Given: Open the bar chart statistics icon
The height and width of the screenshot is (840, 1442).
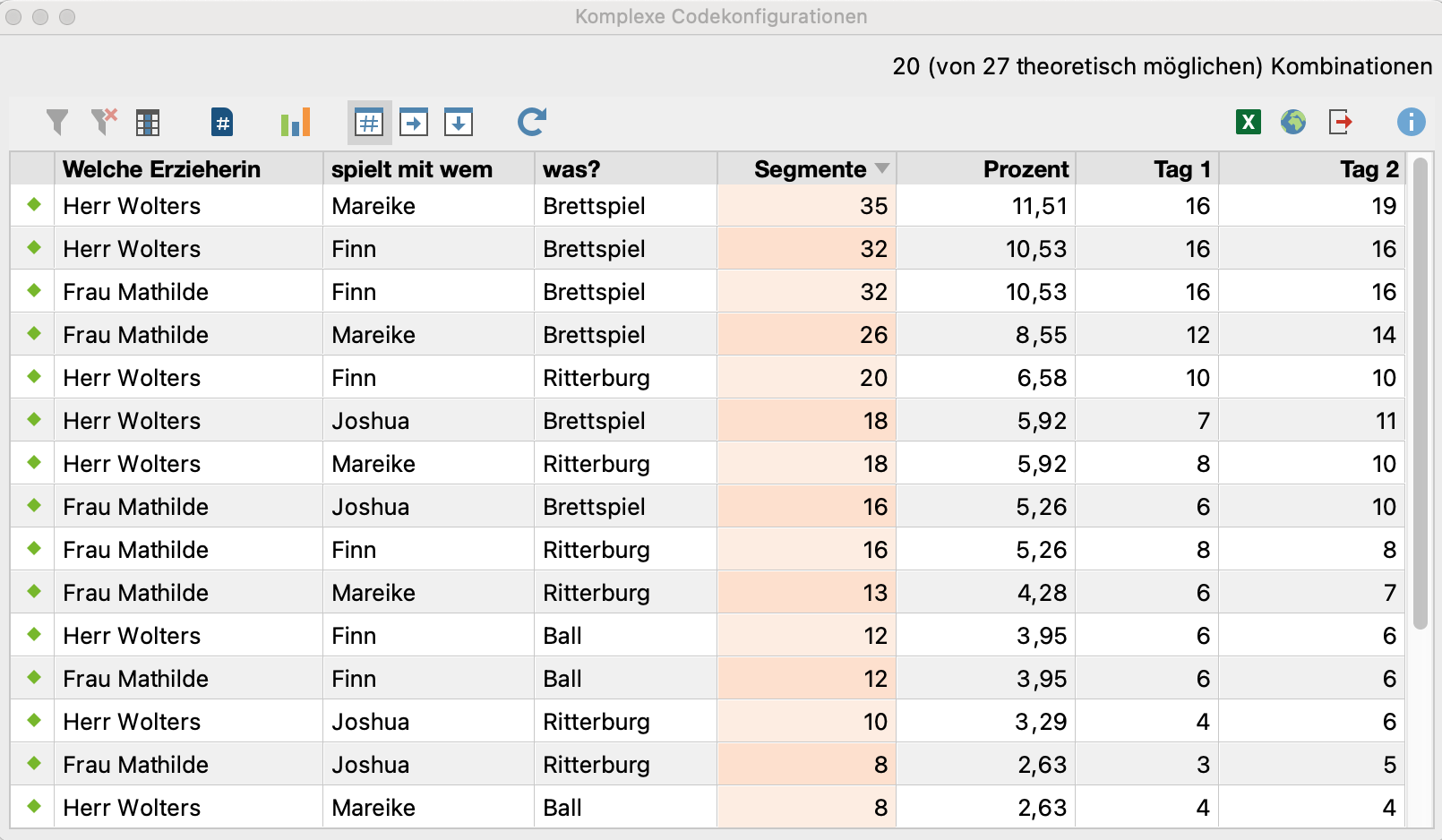Looking at the screenshot, I should tap(296, 122).
